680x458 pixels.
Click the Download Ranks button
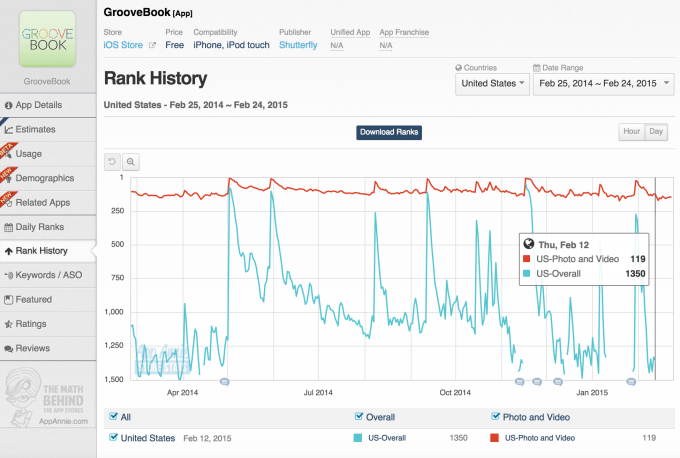(389, 132)
